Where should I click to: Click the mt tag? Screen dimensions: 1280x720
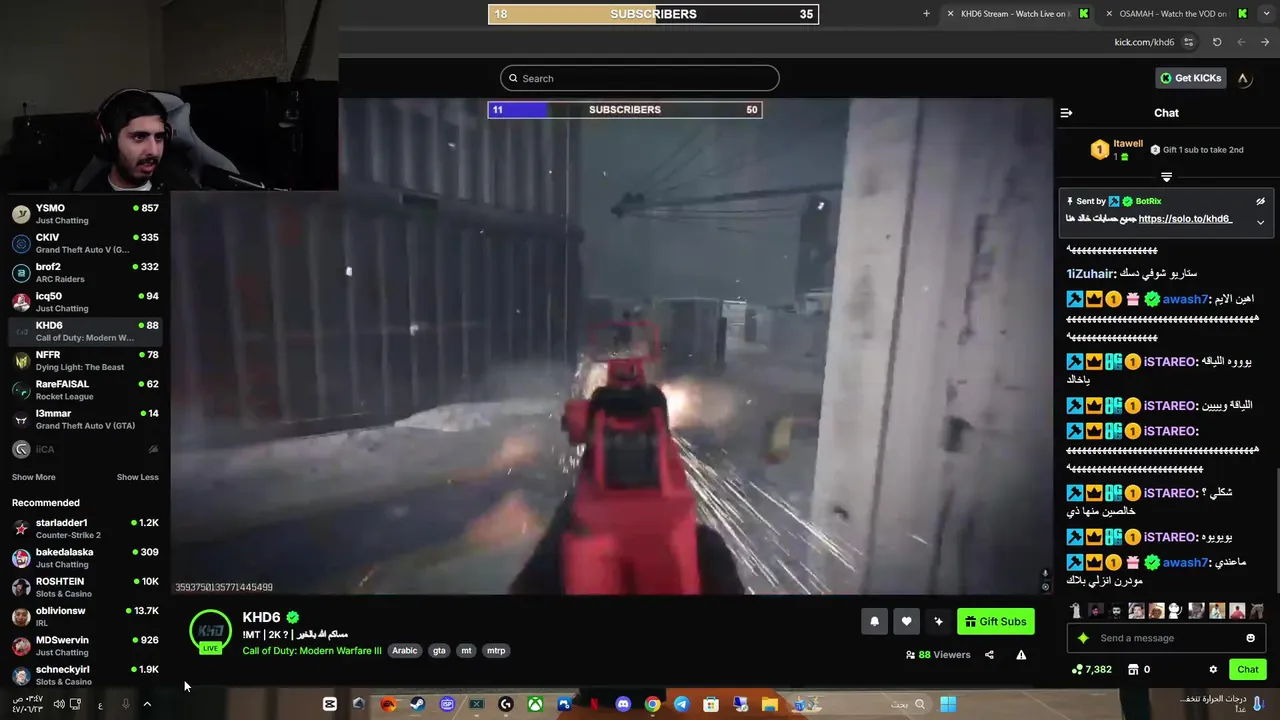point(466,651)
